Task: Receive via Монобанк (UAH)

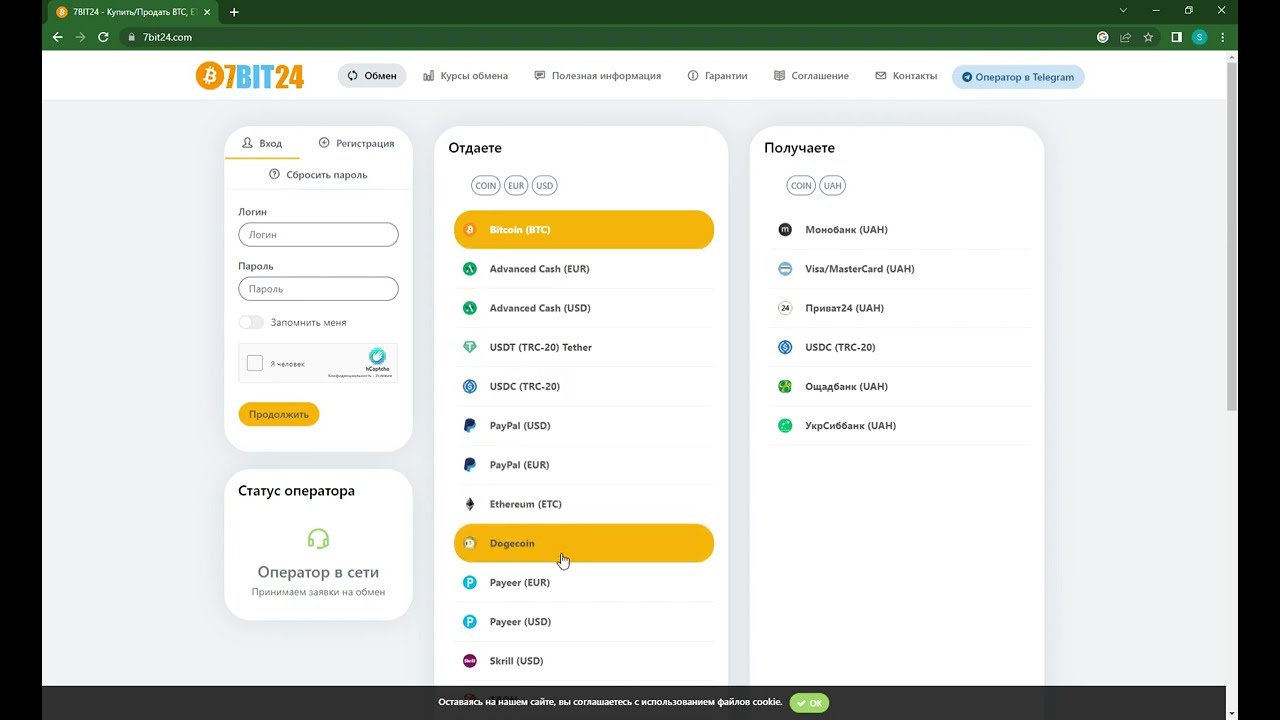Action: 899,230
